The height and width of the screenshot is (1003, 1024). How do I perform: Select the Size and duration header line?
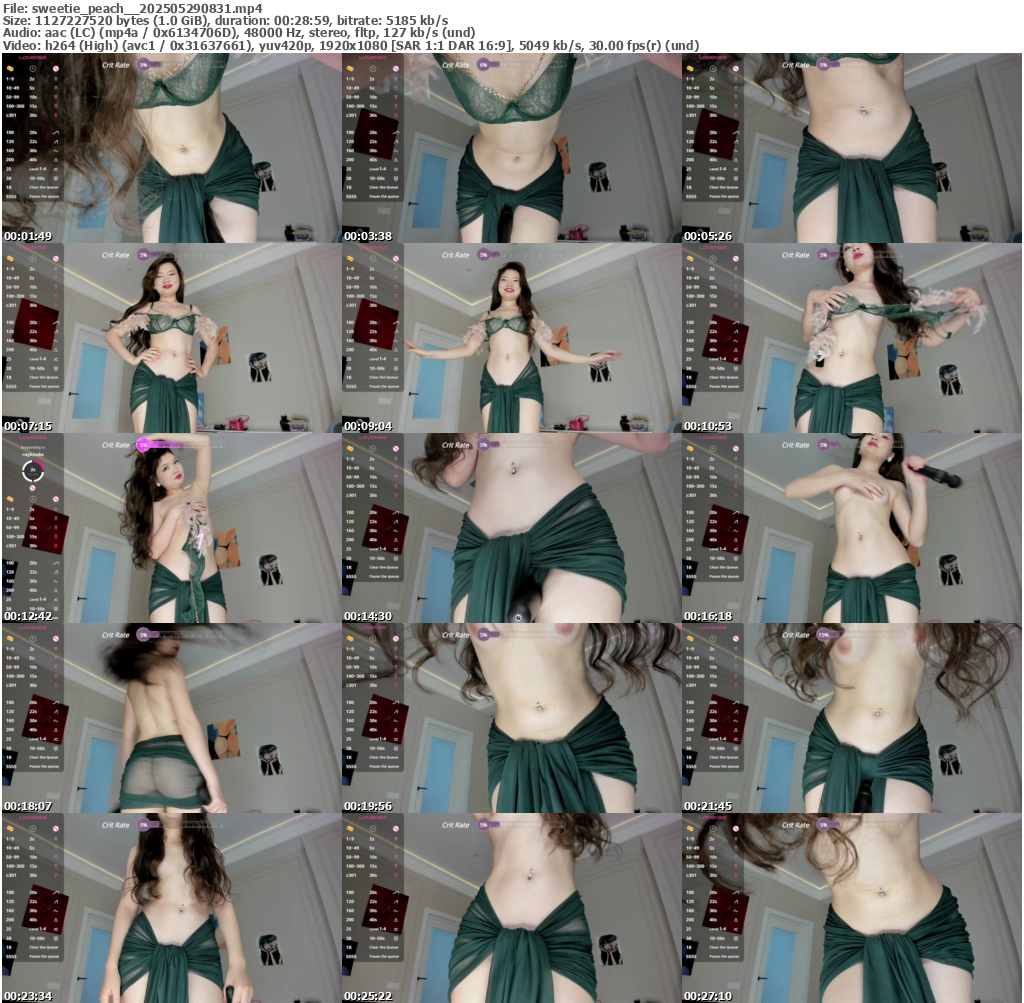pos(226,20)
